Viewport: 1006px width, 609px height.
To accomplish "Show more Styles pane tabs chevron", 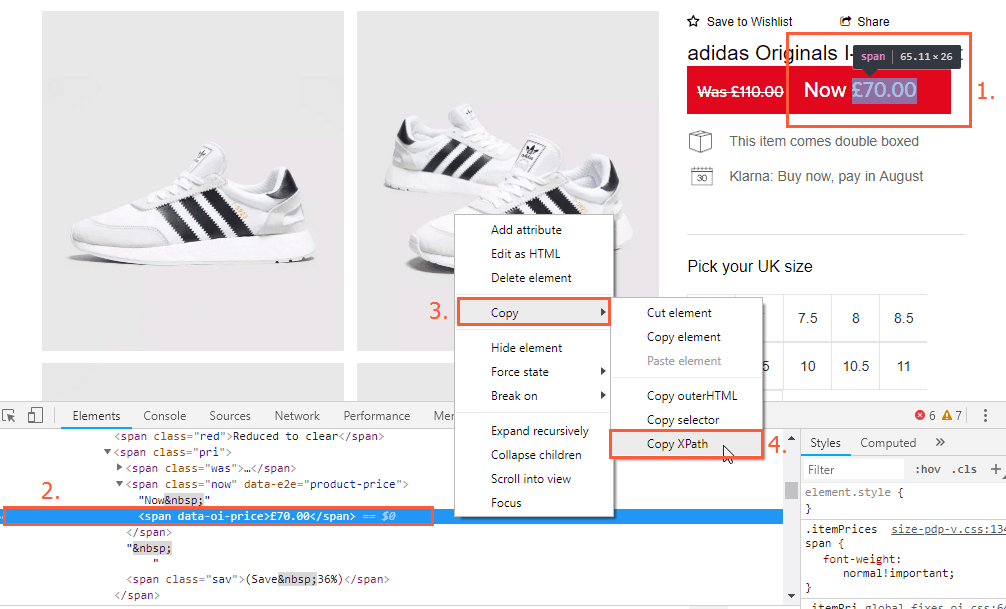I will pyautogui.click(x=940, y=443).
